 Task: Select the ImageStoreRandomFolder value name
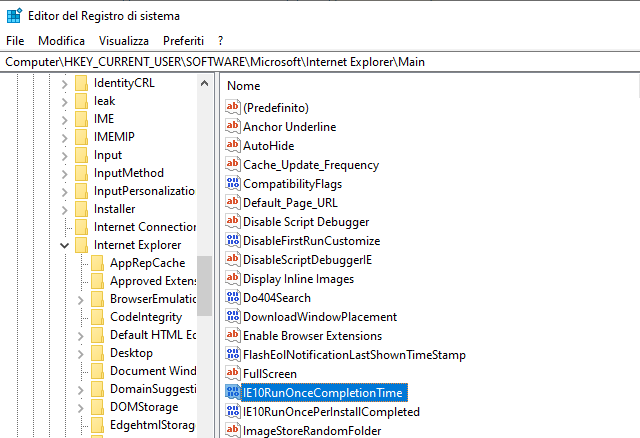click(x=312, y=431)
